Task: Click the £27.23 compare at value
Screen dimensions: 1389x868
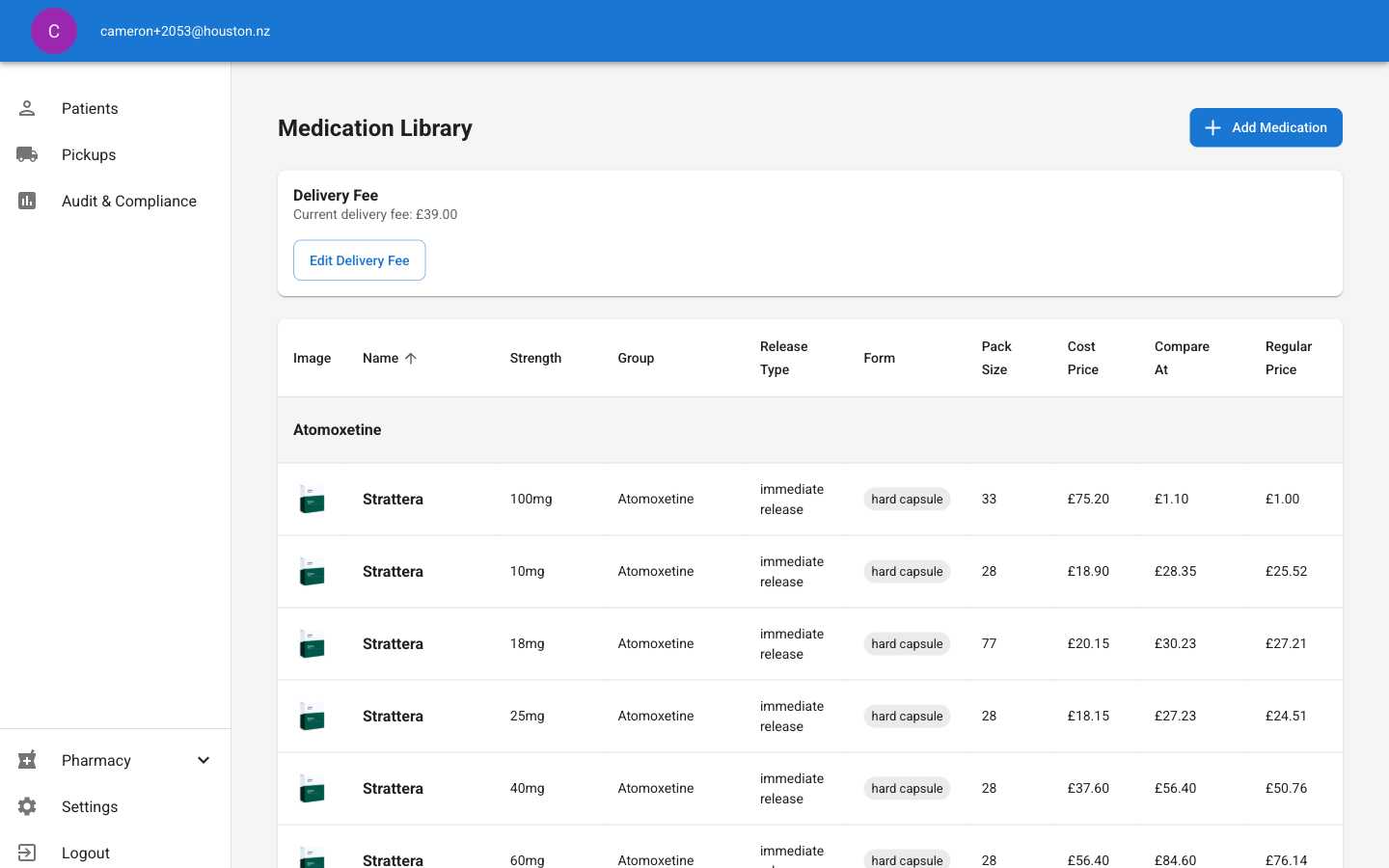Action: pos(1175,716)
